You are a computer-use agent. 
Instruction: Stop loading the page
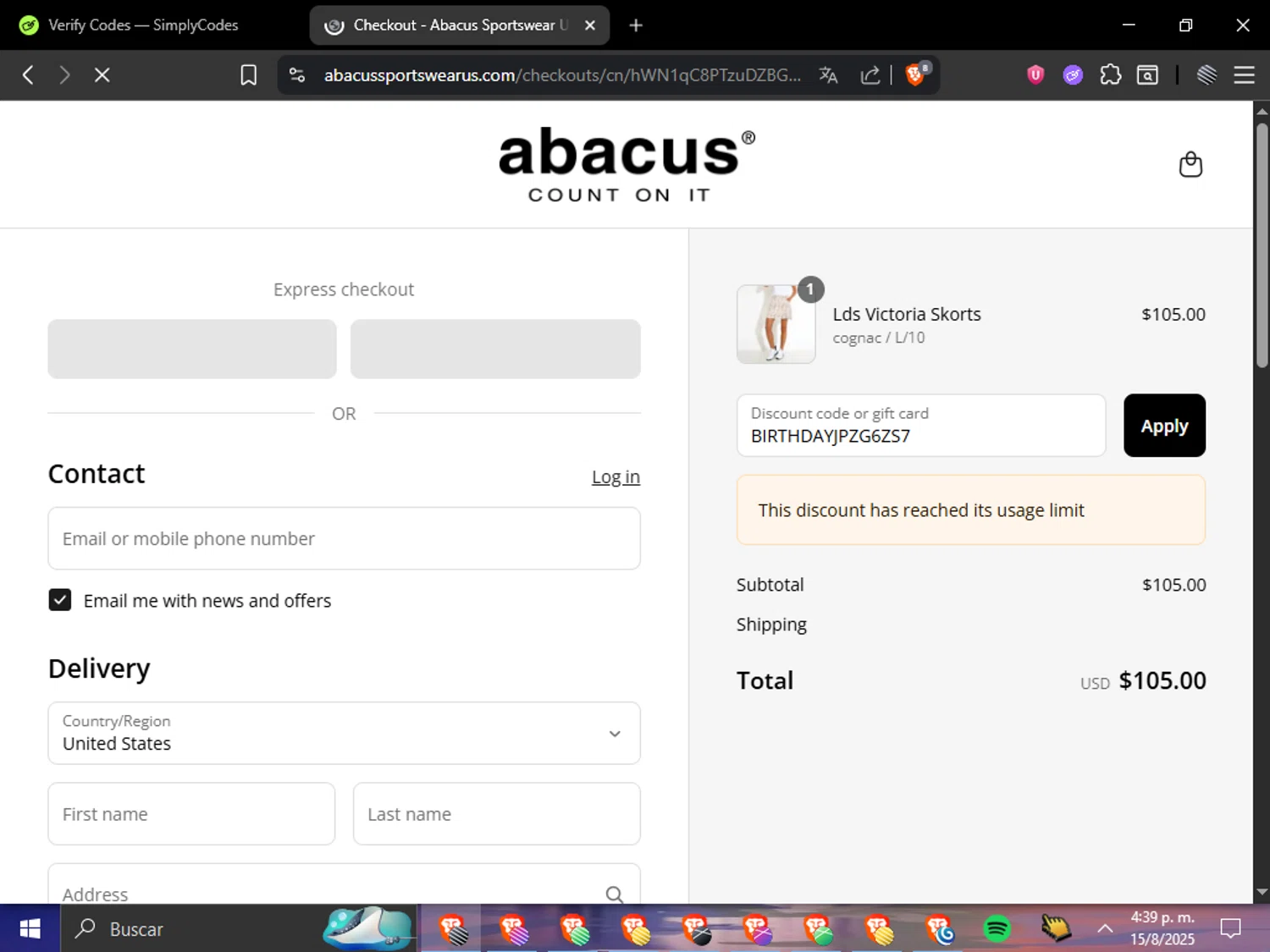pos(102,75)
